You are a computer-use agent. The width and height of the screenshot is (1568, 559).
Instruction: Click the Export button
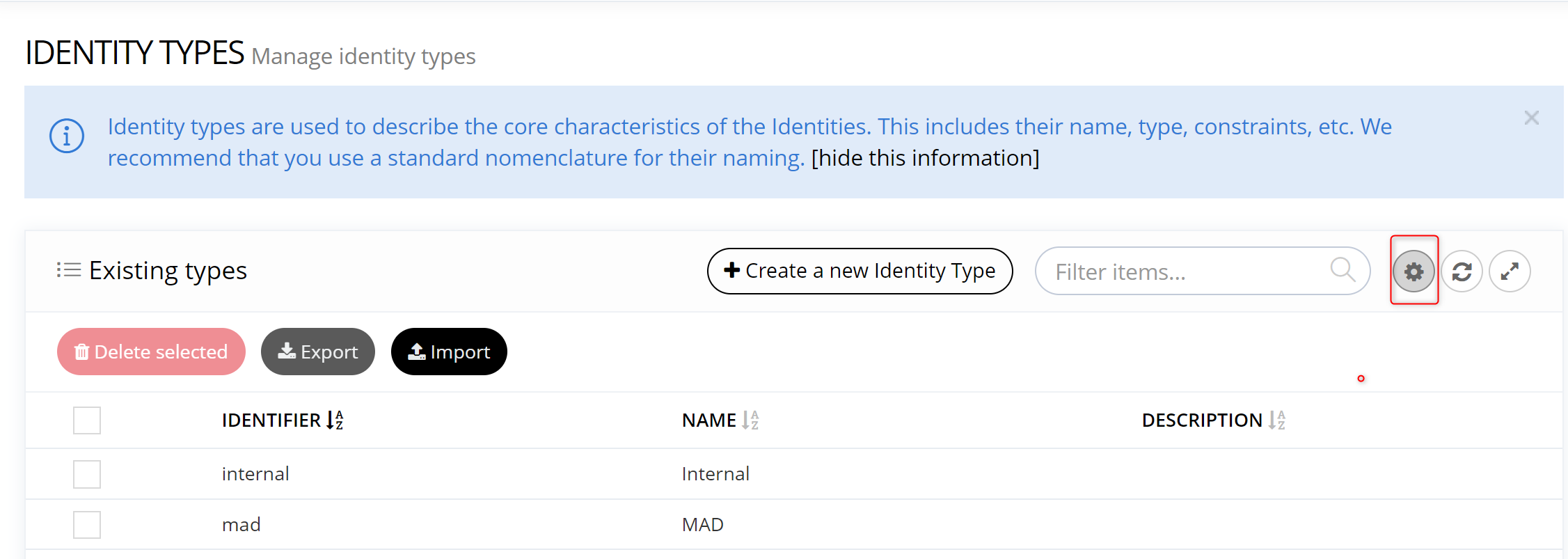tap(318, 352)
